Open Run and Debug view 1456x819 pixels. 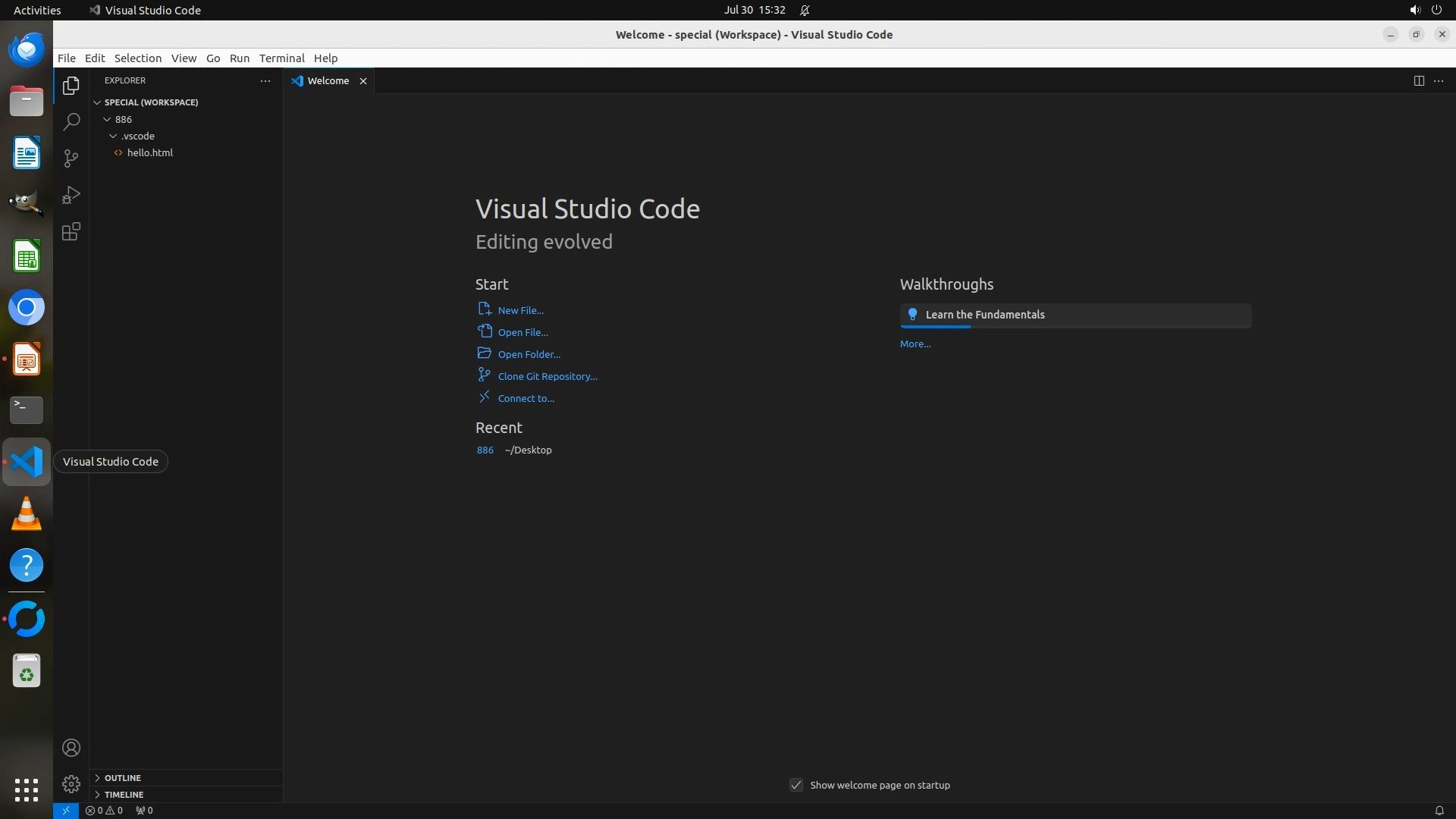[x=71, y=195]
